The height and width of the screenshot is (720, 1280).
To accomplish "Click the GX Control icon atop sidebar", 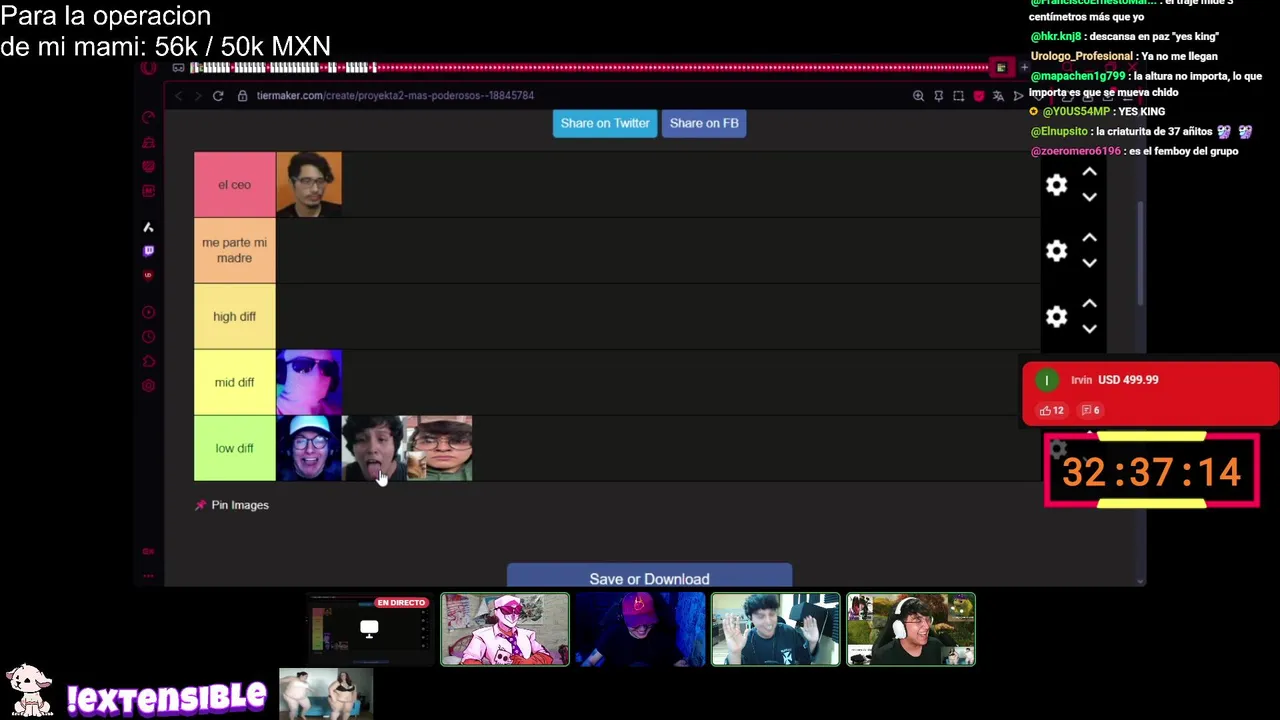I will (148, 118).
